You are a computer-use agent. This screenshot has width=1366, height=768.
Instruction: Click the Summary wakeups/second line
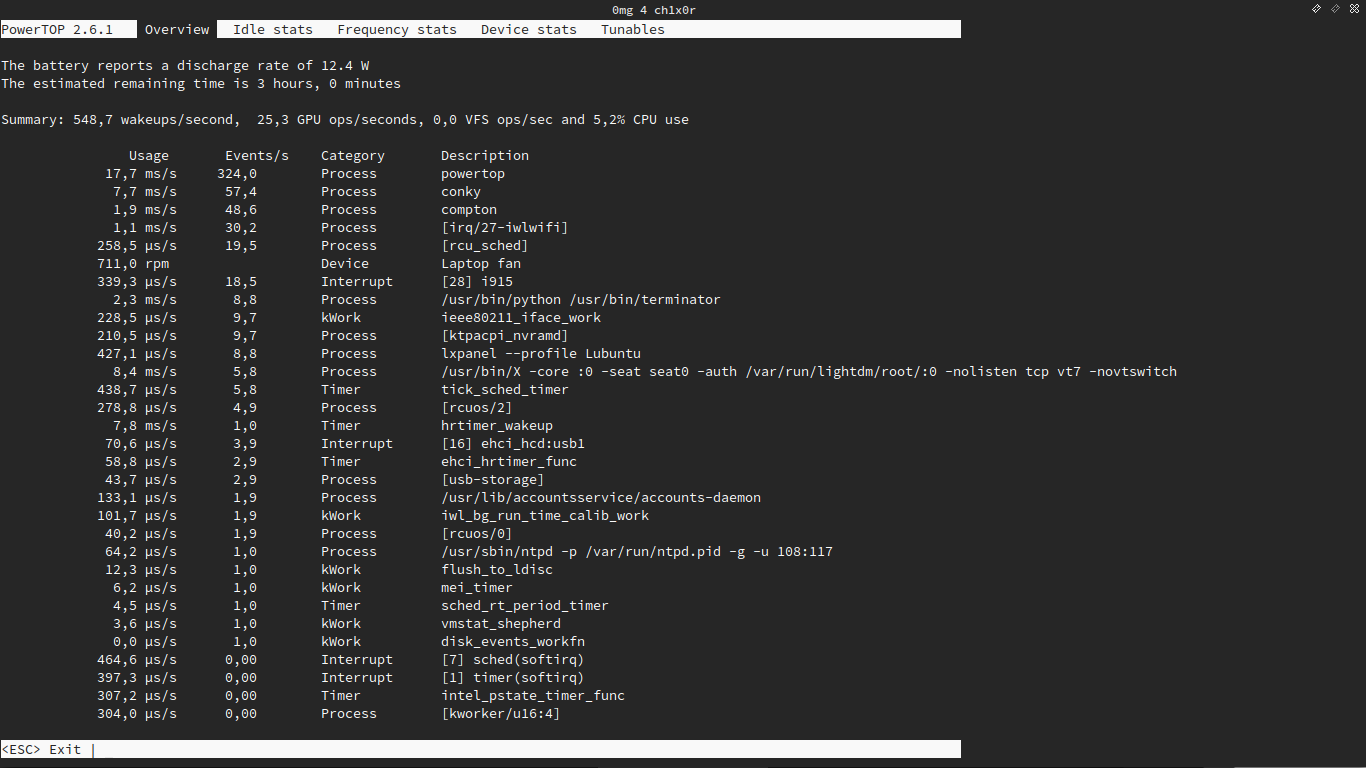pyautogui.click(x=345, y=119)
